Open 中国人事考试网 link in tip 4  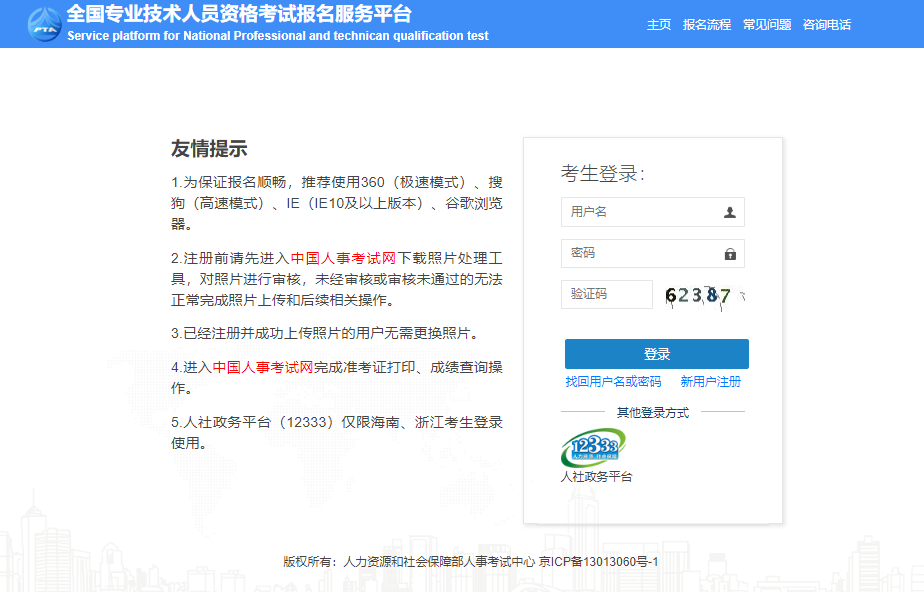coord(263,367)
